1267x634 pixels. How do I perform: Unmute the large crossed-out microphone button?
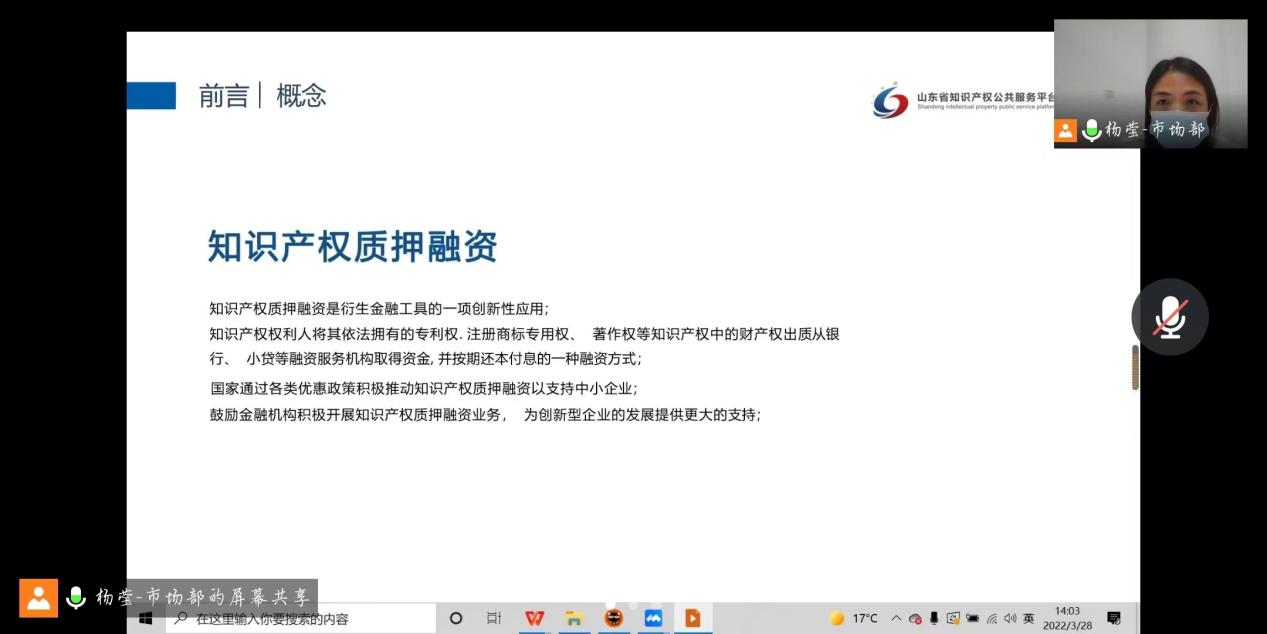point(1169,316)
